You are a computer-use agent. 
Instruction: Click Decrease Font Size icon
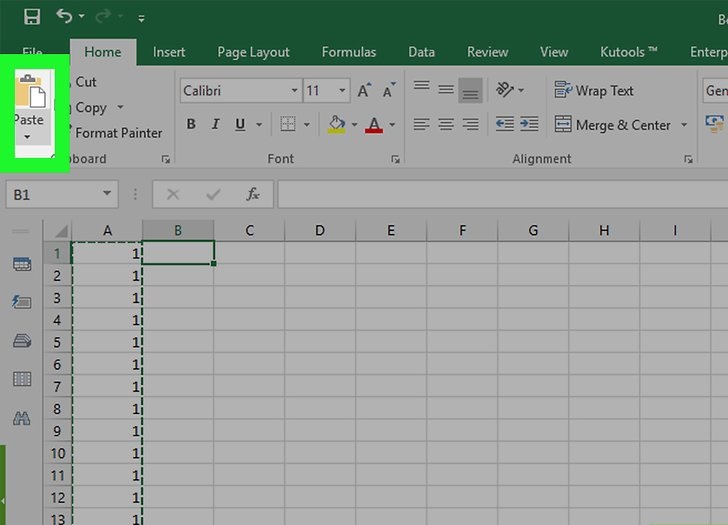tap(389, 91)
